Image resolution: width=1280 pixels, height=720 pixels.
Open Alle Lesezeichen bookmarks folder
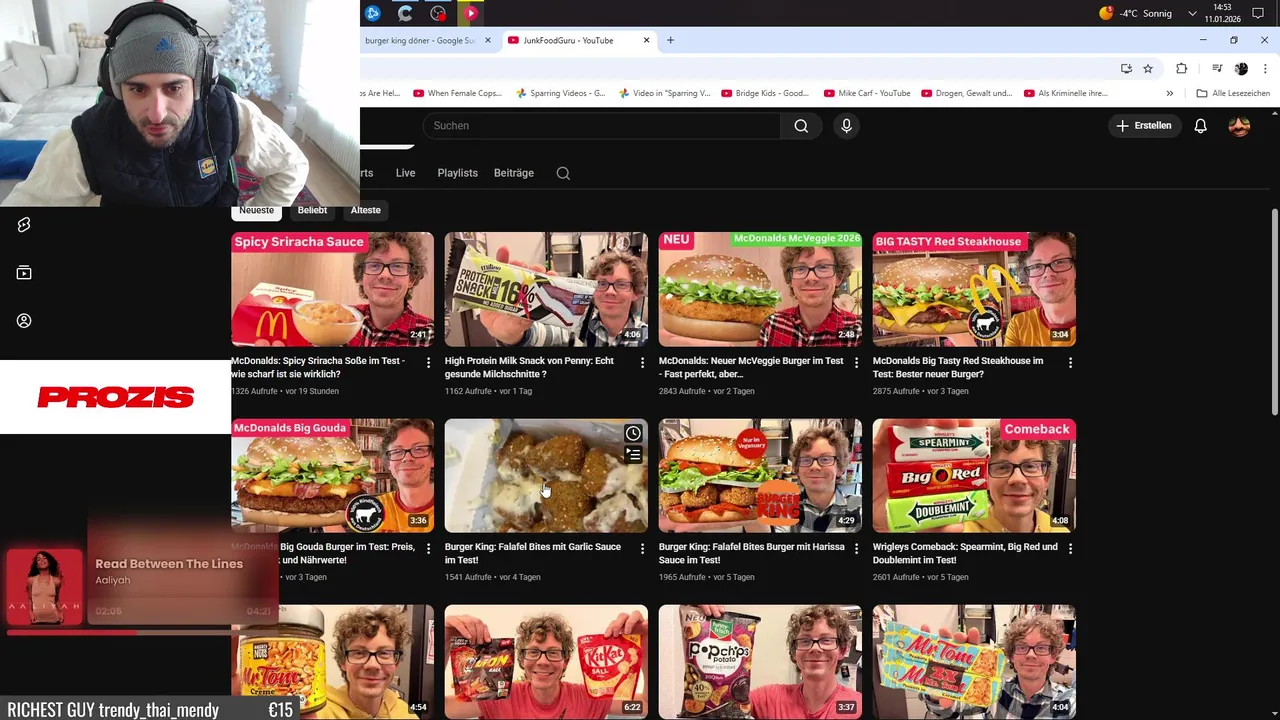tap(1233, 93)
